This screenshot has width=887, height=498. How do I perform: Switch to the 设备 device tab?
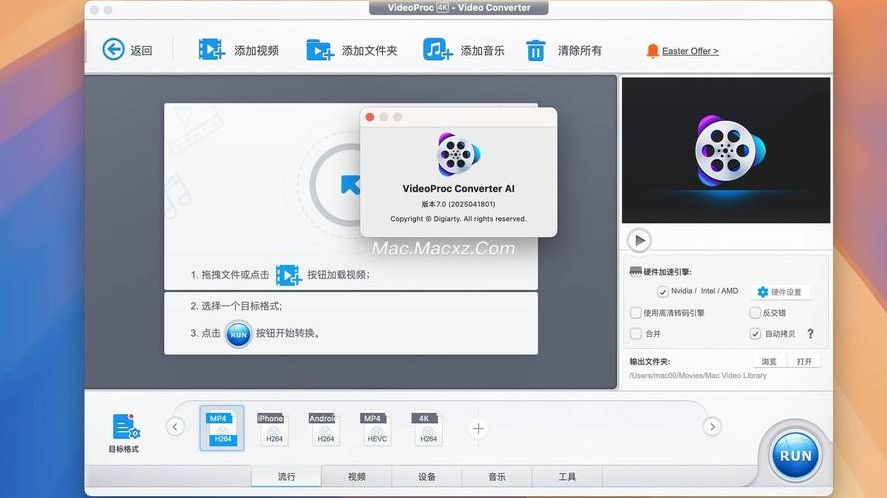pos(427,476)
